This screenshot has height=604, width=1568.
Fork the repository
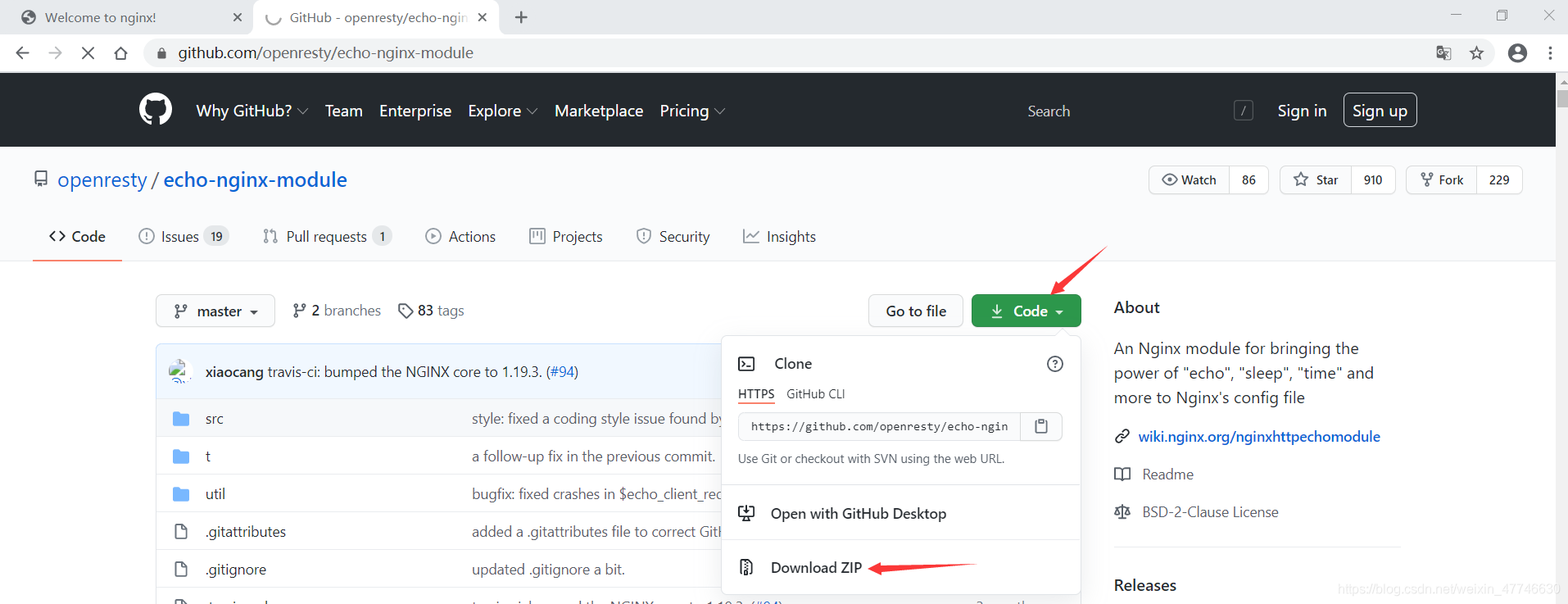(x=1442, y=180)
